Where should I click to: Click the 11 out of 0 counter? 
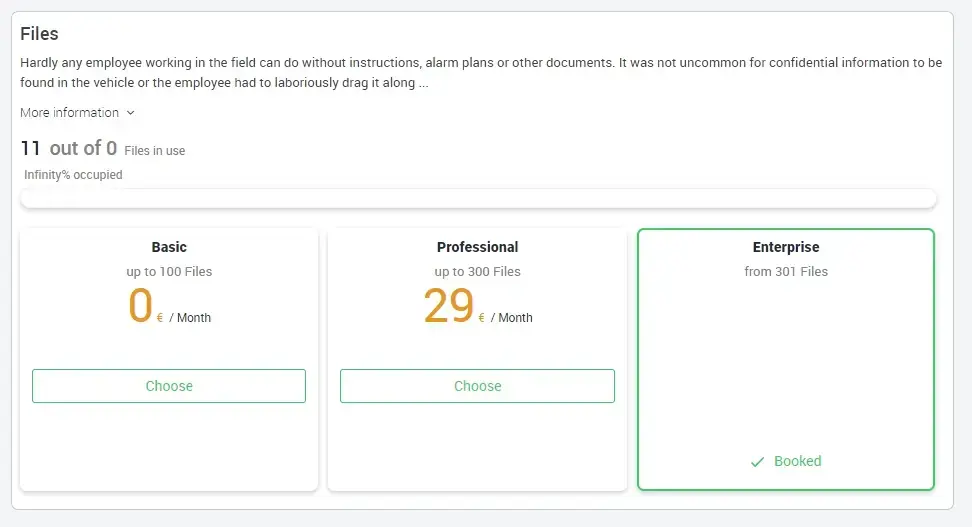pos(68,149)
